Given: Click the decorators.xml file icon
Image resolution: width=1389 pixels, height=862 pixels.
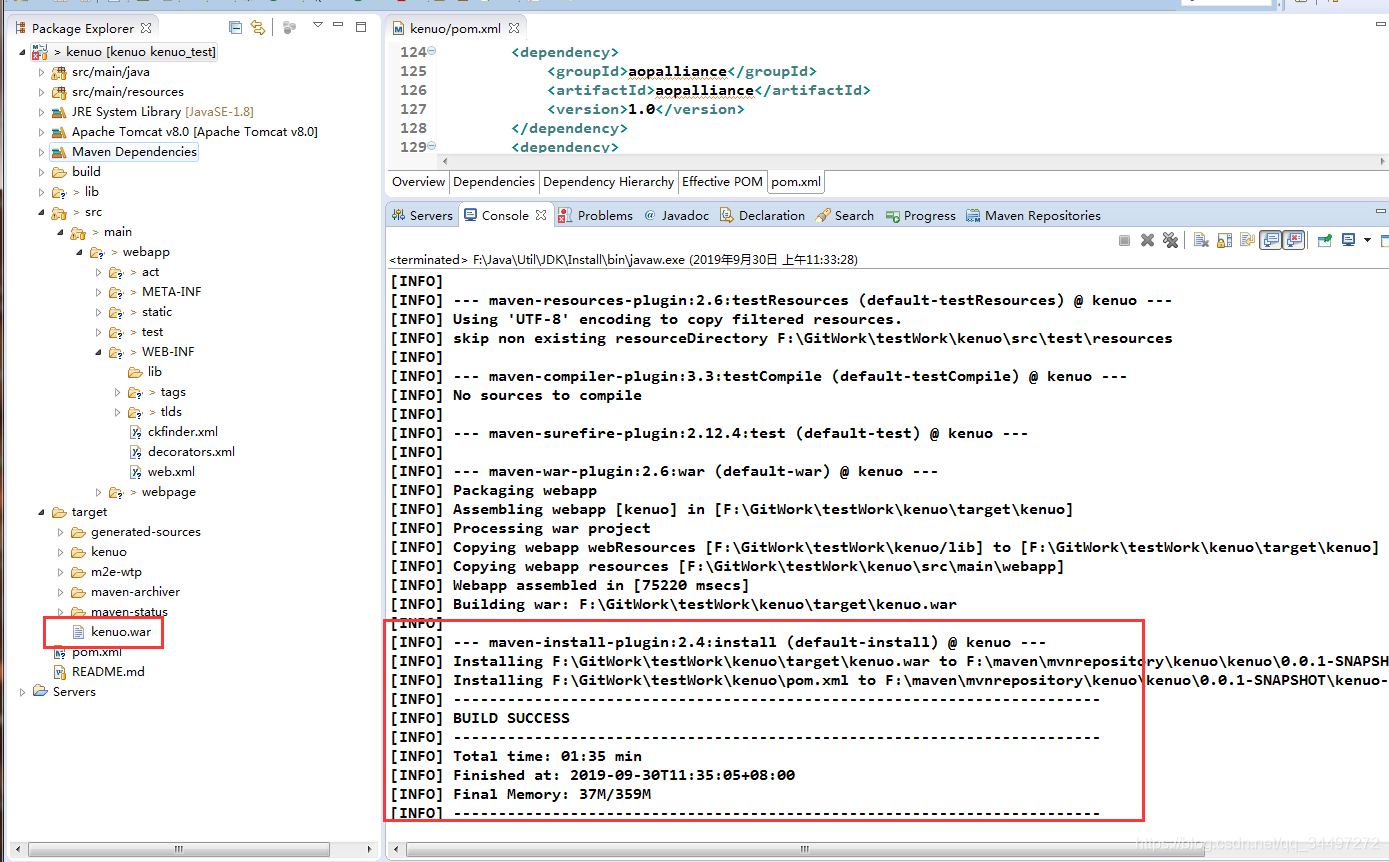Looking at the screenshot, I should (136, 452).
